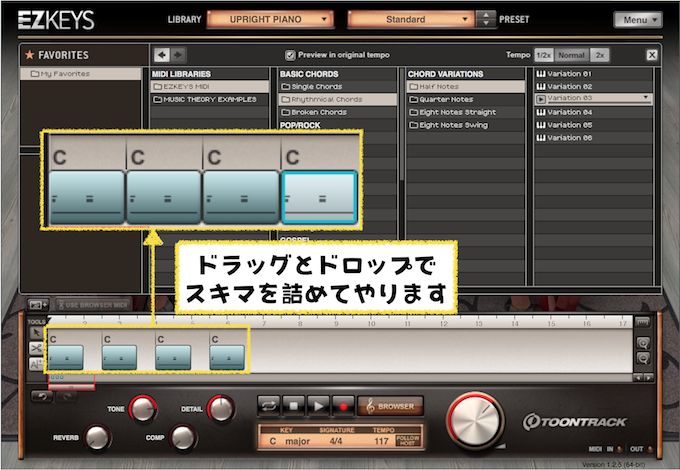Open the Library Upright Piano dropdown
680x470 pixels.
(270, 19)
